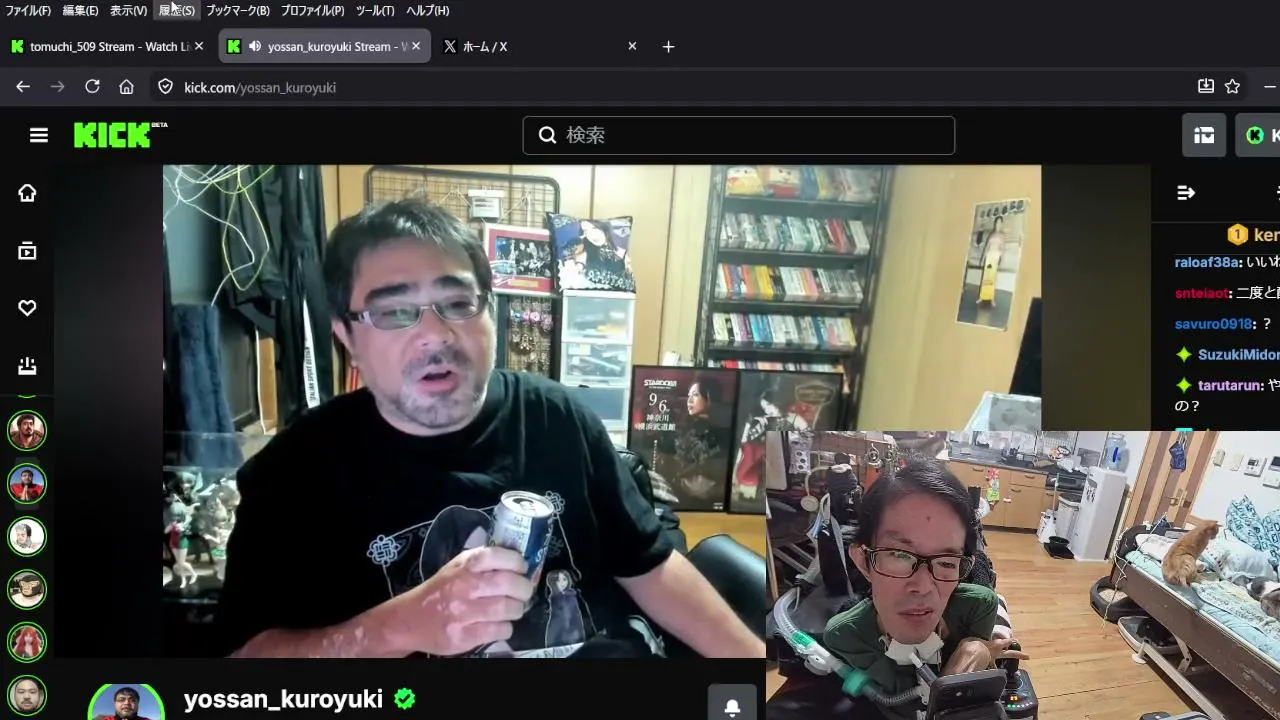This screenshot has height=720, width=1280.
Task: Bookmark this page with the star
Action: 1233,87
